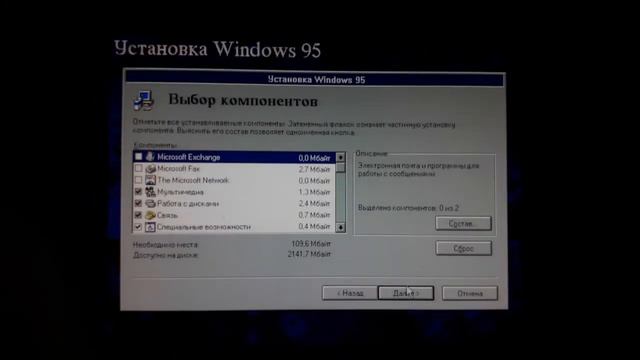Click the 1,3 Мбайт size value
This screenshot has width=640, height=360.
314,192
